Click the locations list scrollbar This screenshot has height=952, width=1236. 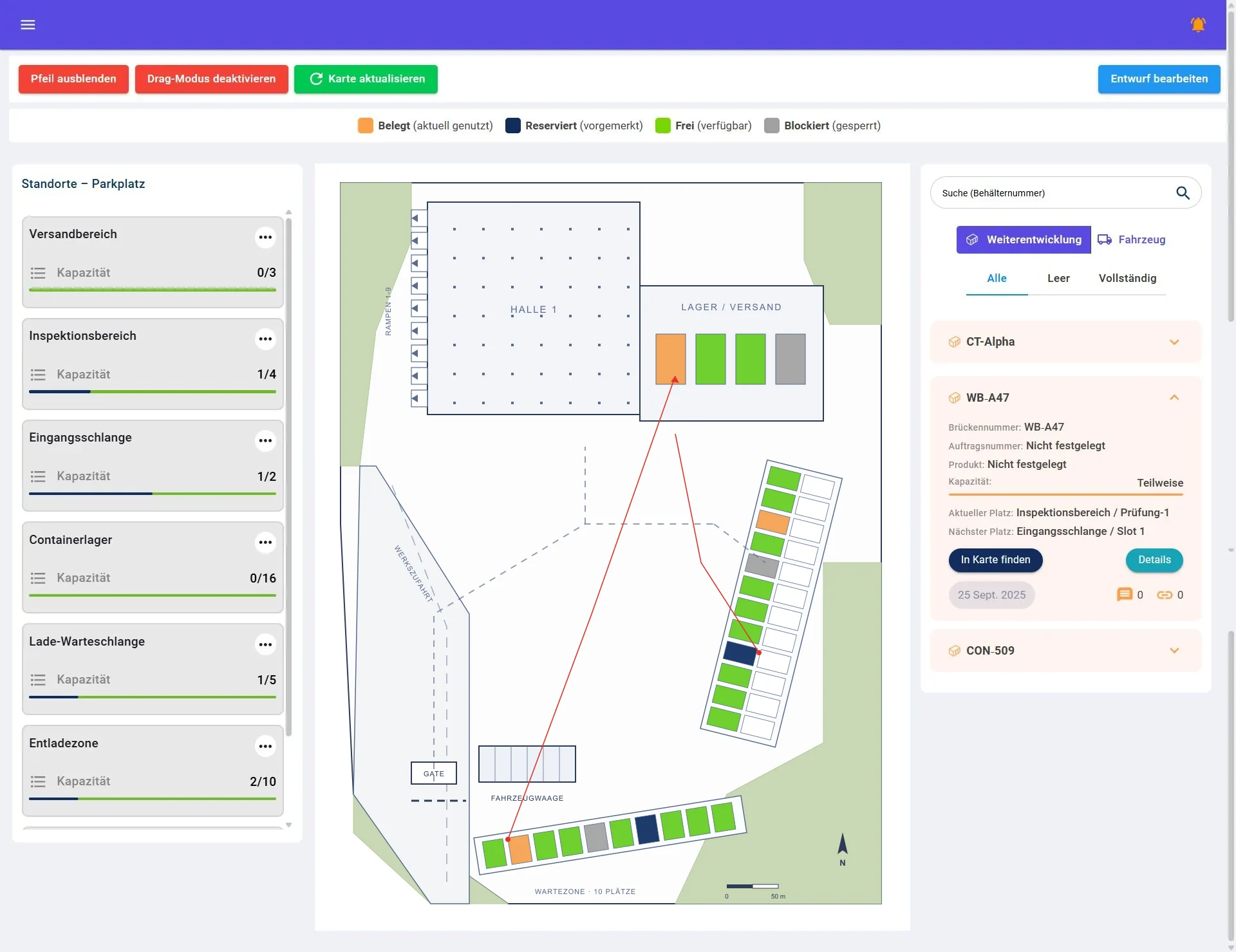pos(288,476)
